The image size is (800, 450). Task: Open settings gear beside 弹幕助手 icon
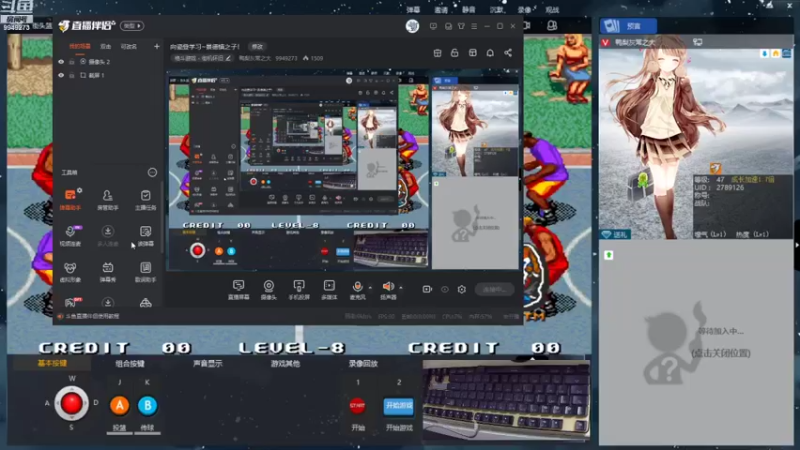pos(80,190)
